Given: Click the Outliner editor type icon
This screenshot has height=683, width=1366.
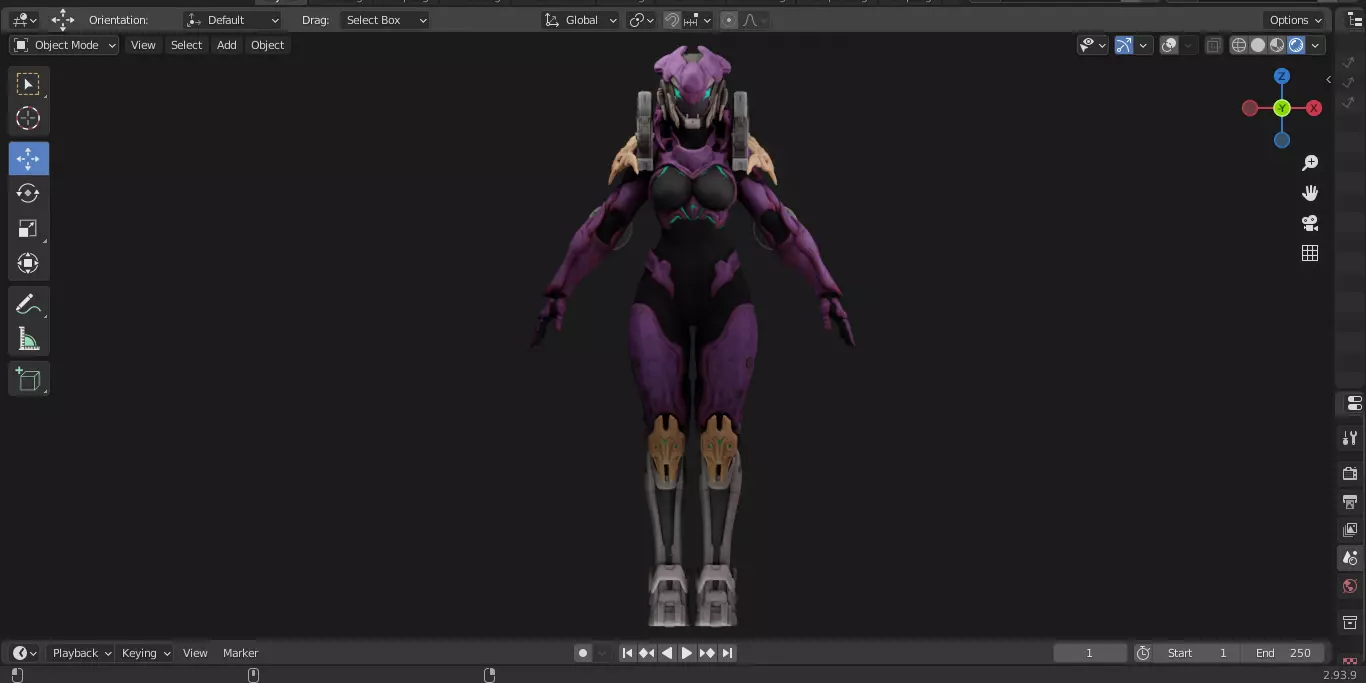Looking at the screenshot, I should pyautogui.click(x=1355, y=19).
